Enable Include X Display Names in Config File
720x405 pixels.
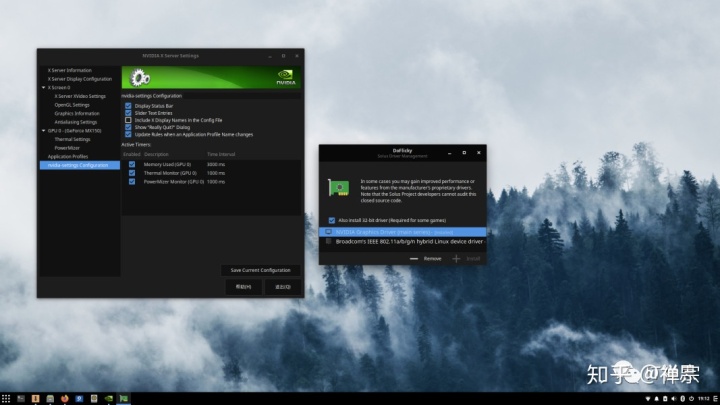(128, 120)
